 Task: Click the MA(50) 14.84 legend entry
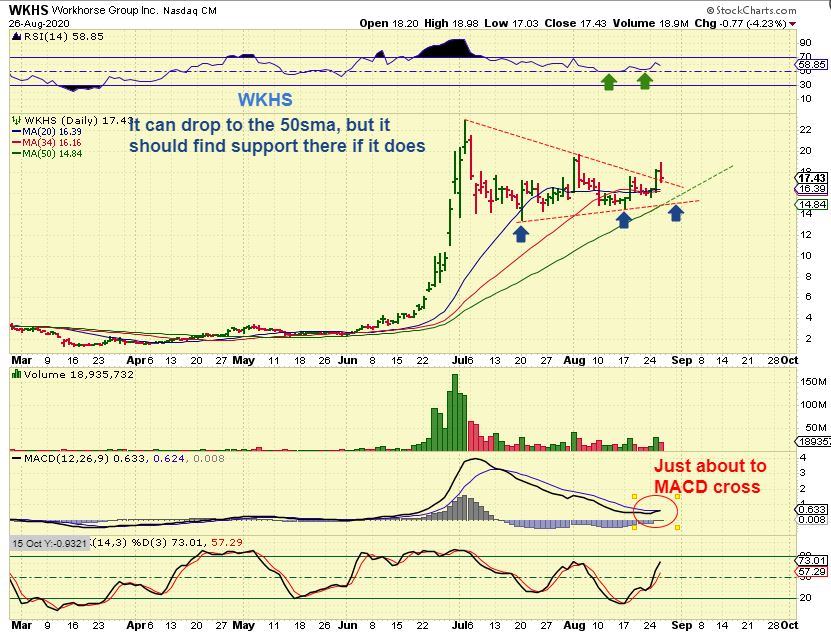47,154
